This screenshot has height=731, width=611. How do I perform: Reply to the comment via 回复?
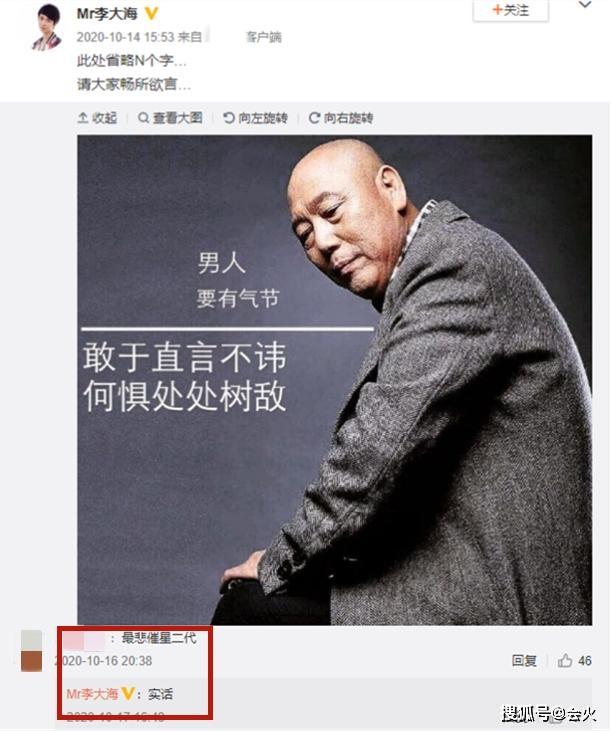524,661
